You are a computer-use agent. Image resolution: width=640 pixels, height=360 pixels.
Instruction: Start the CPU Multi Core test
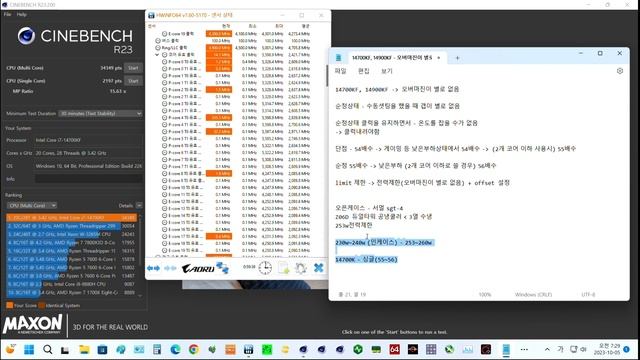point(133,68)
